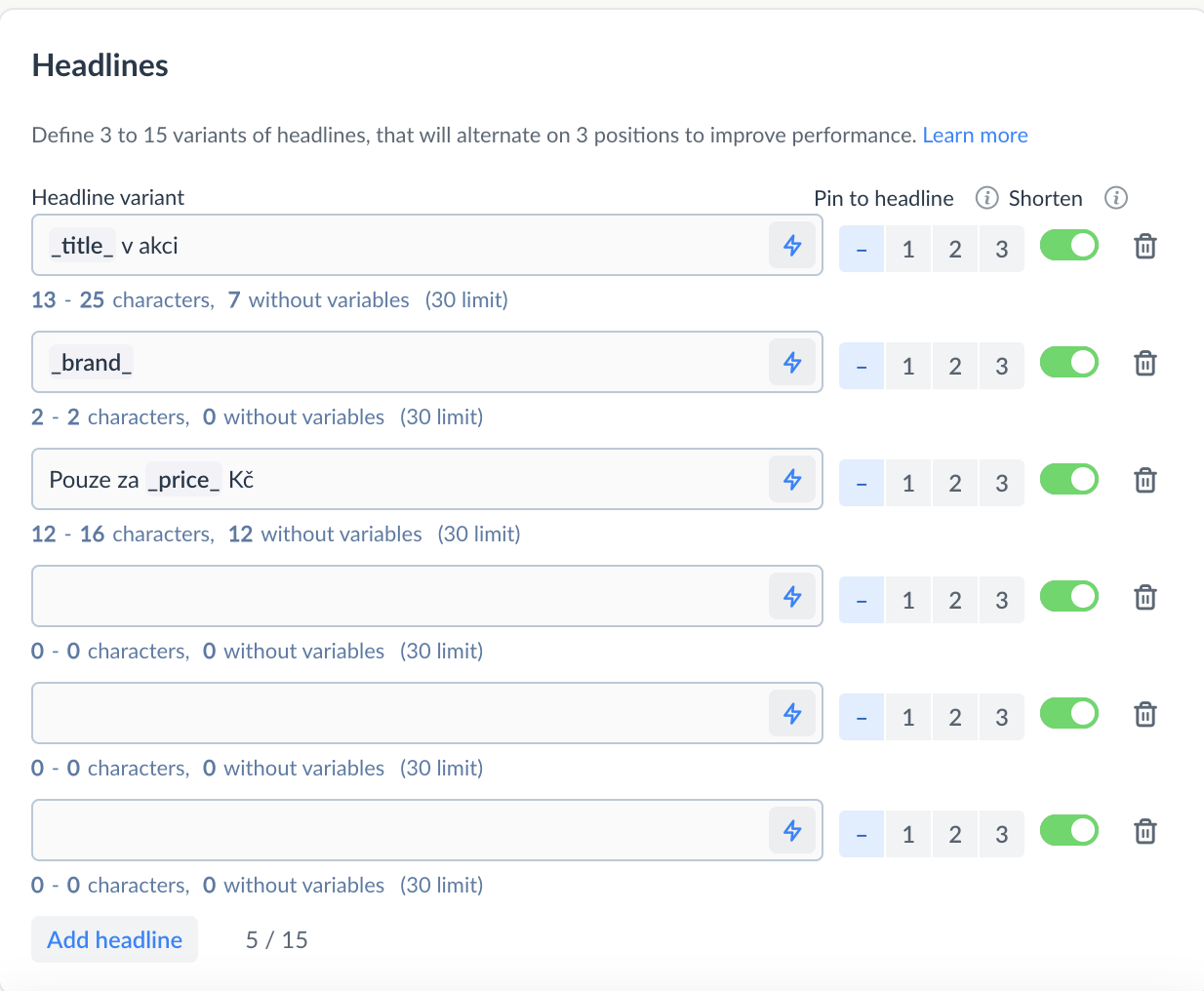The height and width of the screenshot is (991, 1204).
Task: Delete the '_brand_' headline variant
Action: coord(1145,364)
